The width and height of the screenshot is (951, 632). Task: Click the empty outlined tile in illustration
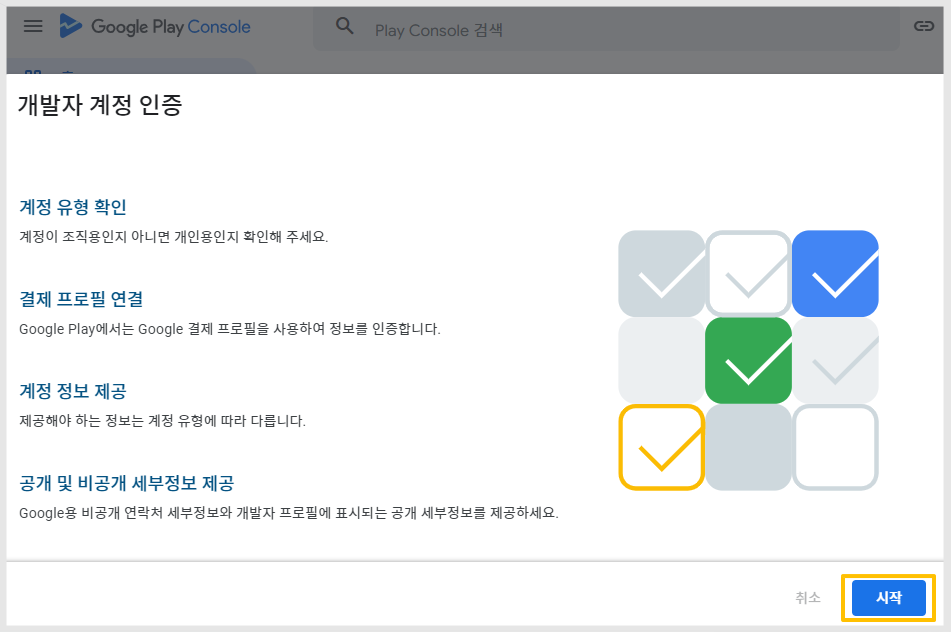[x=835, y=447]
